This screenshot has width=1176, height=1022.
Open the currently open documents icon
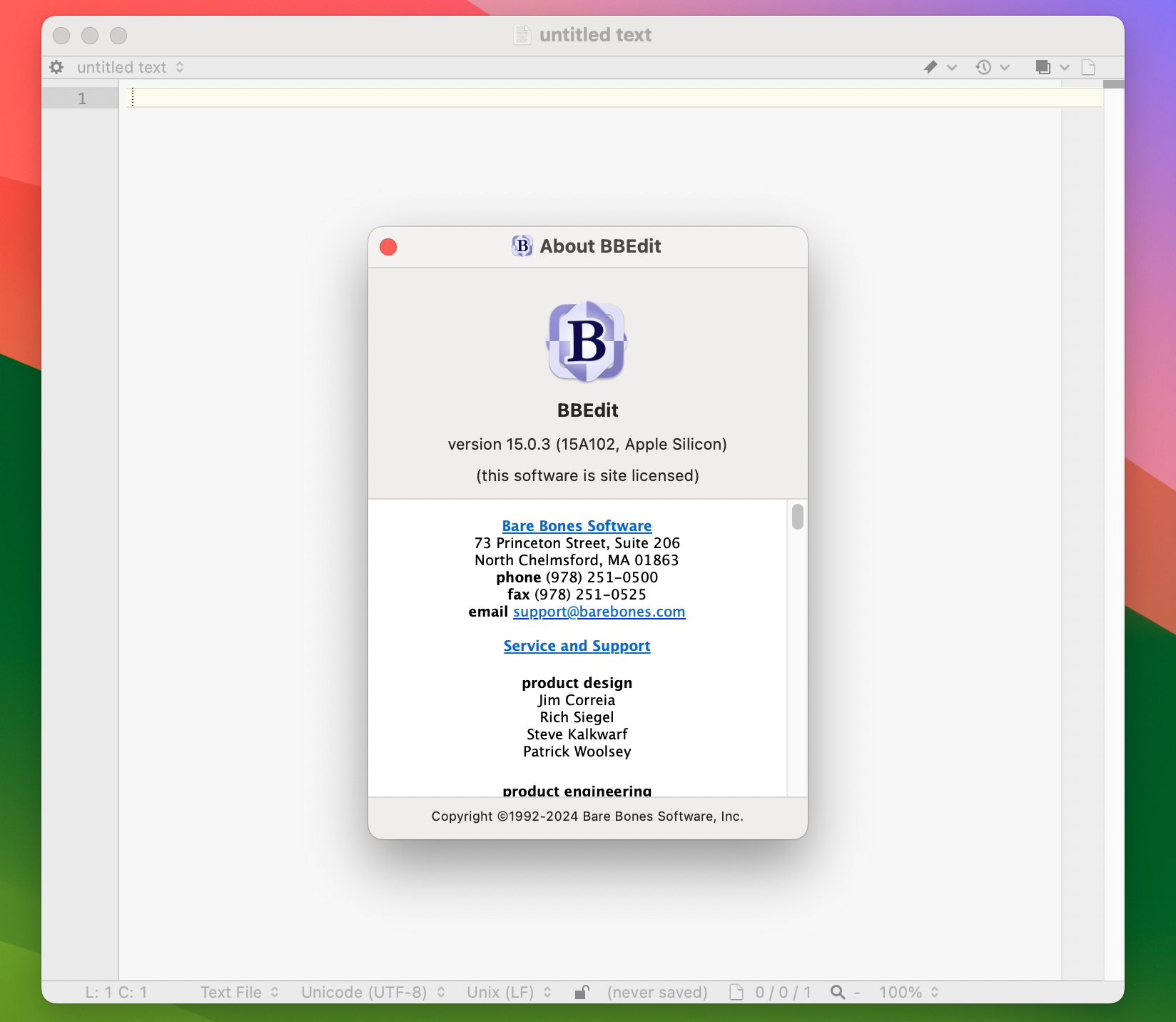coord(1043,67)
